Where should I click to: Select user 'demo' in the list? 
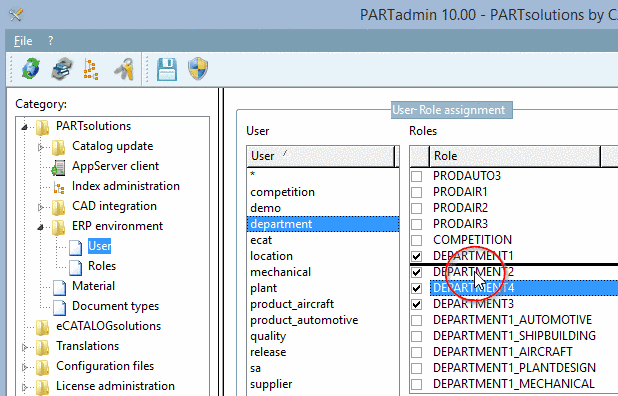pyautogui.click(x=323, y=208)
